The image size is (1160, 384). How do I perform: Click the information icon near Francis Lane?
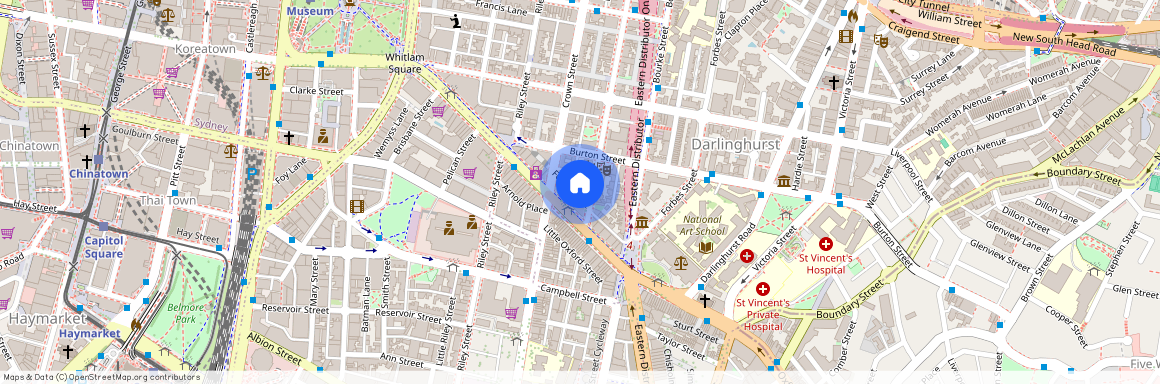click(x=456, y=21)
